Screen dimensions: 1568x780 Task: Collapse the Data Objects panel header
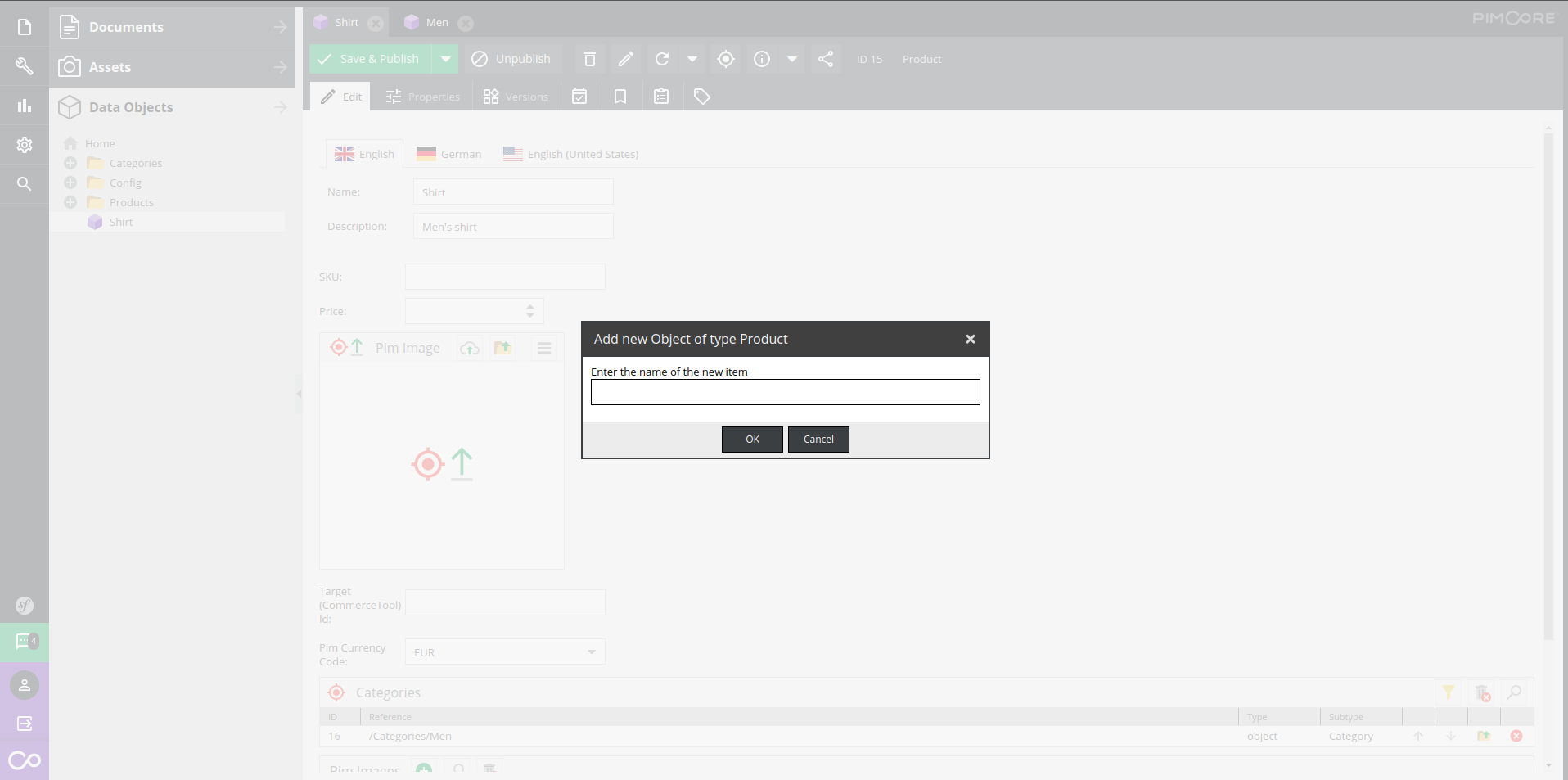(x=172, y=107)
